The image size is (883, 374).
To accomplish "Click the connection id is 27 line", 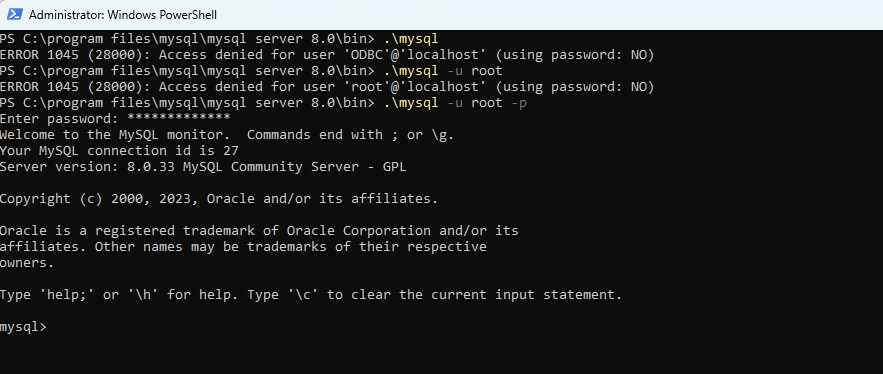I will pos(119,151).
